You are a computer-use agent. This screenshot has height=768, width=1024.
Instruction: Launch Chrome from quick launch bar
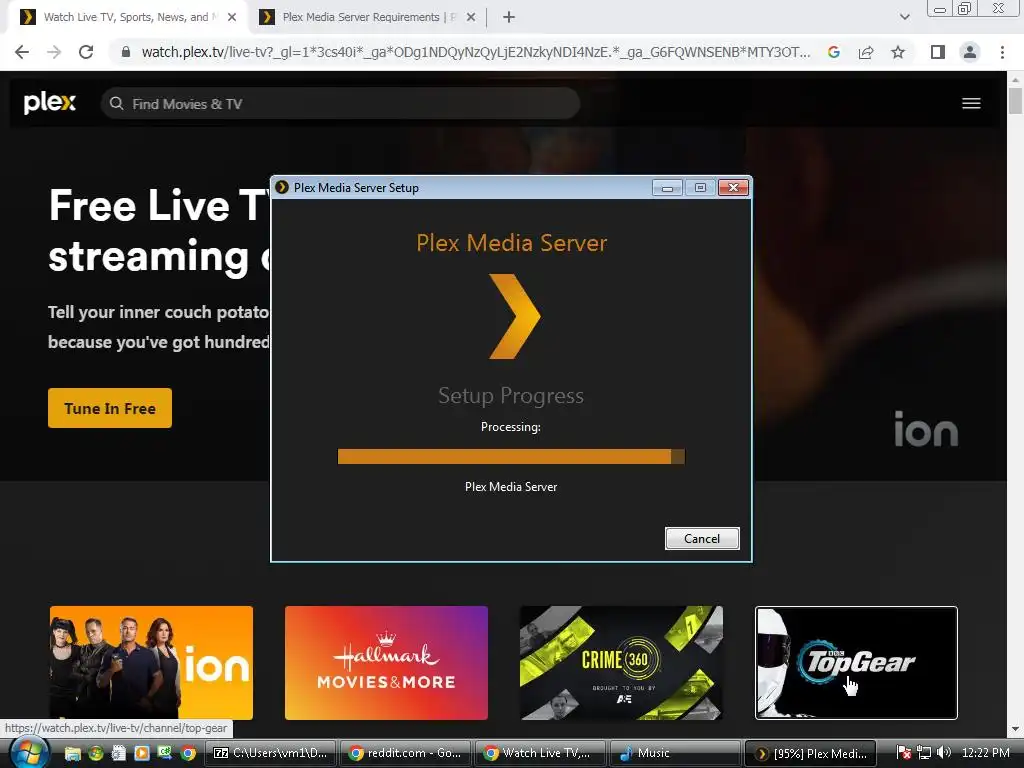point(188,753)
